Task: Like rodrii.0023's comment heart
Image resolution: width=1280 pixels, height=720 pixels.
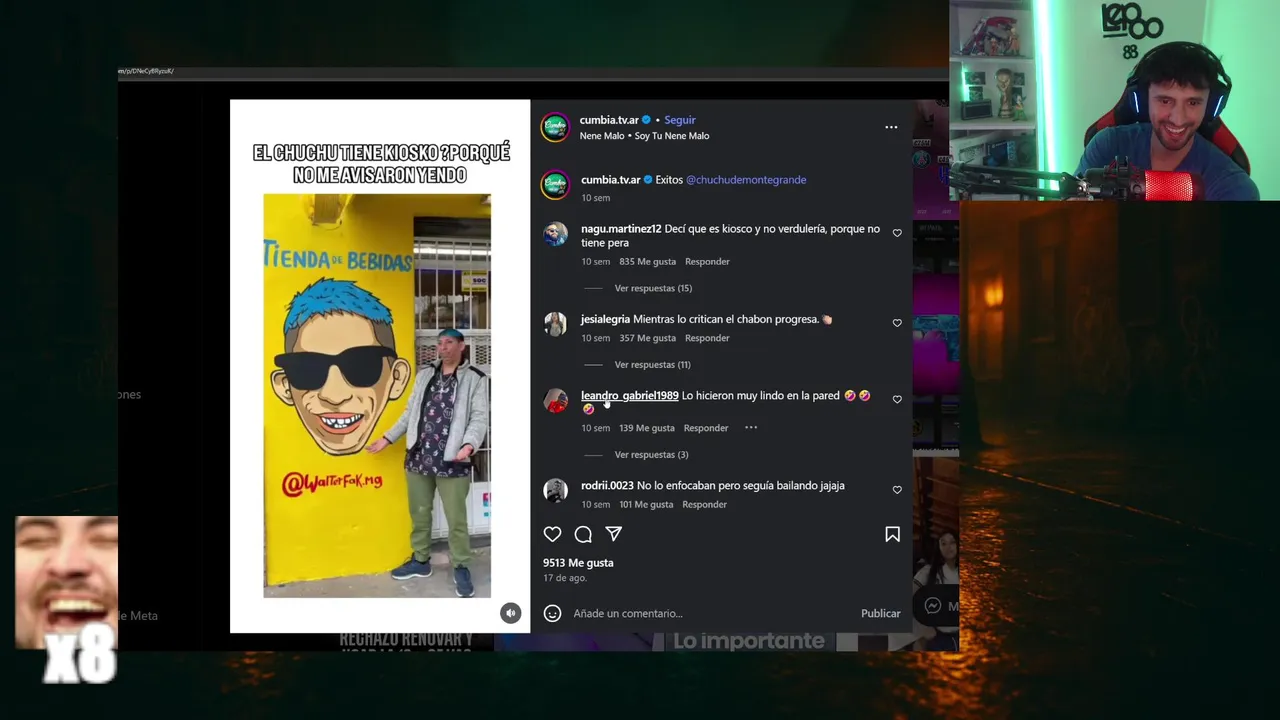Action: (x=897, y=489)
